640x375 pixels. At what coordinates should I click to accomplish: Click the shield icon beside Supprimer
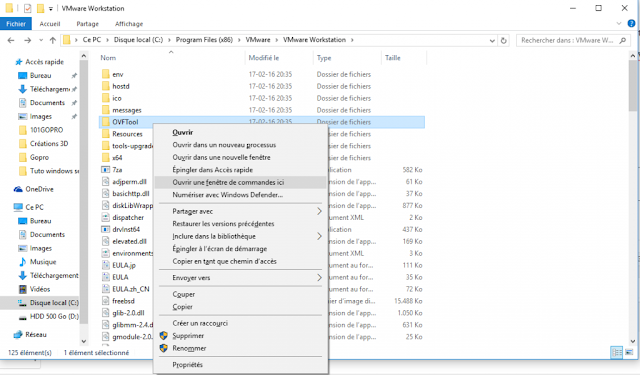[x=164, y=336]
